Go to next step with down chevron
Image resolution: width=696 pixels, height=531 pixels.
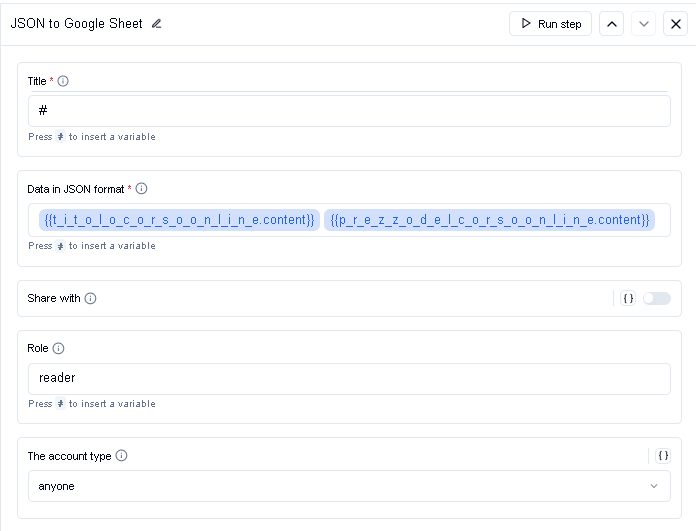tap(644, 24)
